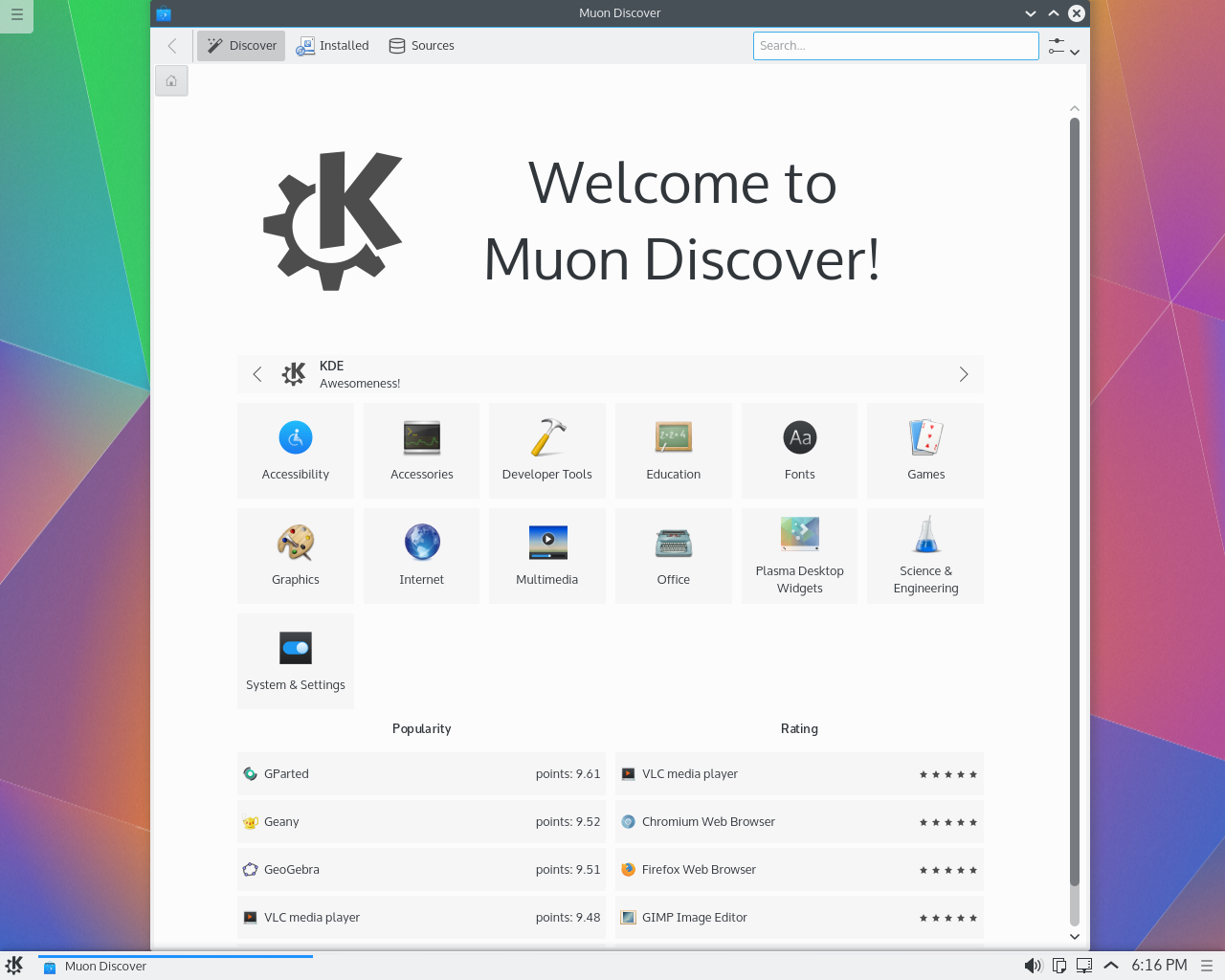The width and height of the screenshot is (1225, 980).
Task: Click the vertical scrollbar handle
Action: point(1075,502)
